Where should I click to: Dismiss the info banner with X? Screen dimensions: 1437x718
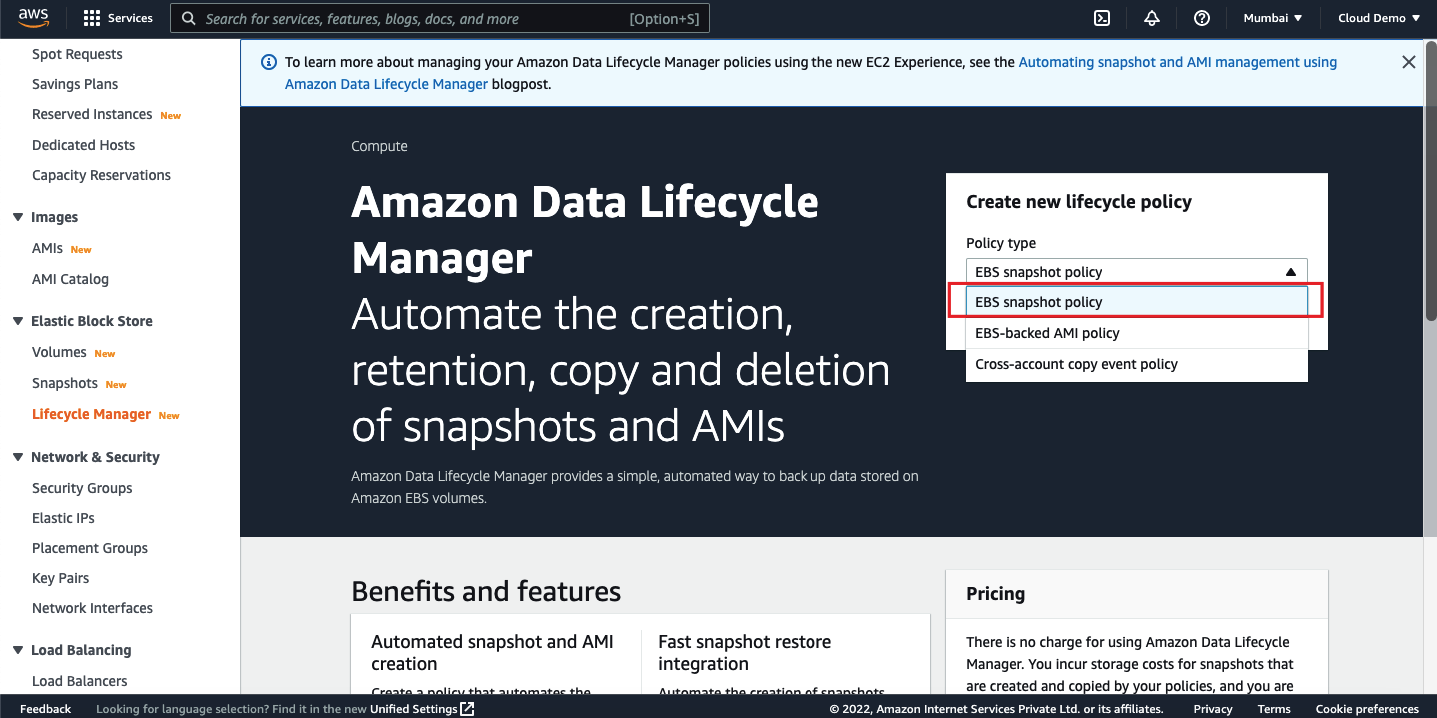pyautogui.click(x=1408, y=62)
